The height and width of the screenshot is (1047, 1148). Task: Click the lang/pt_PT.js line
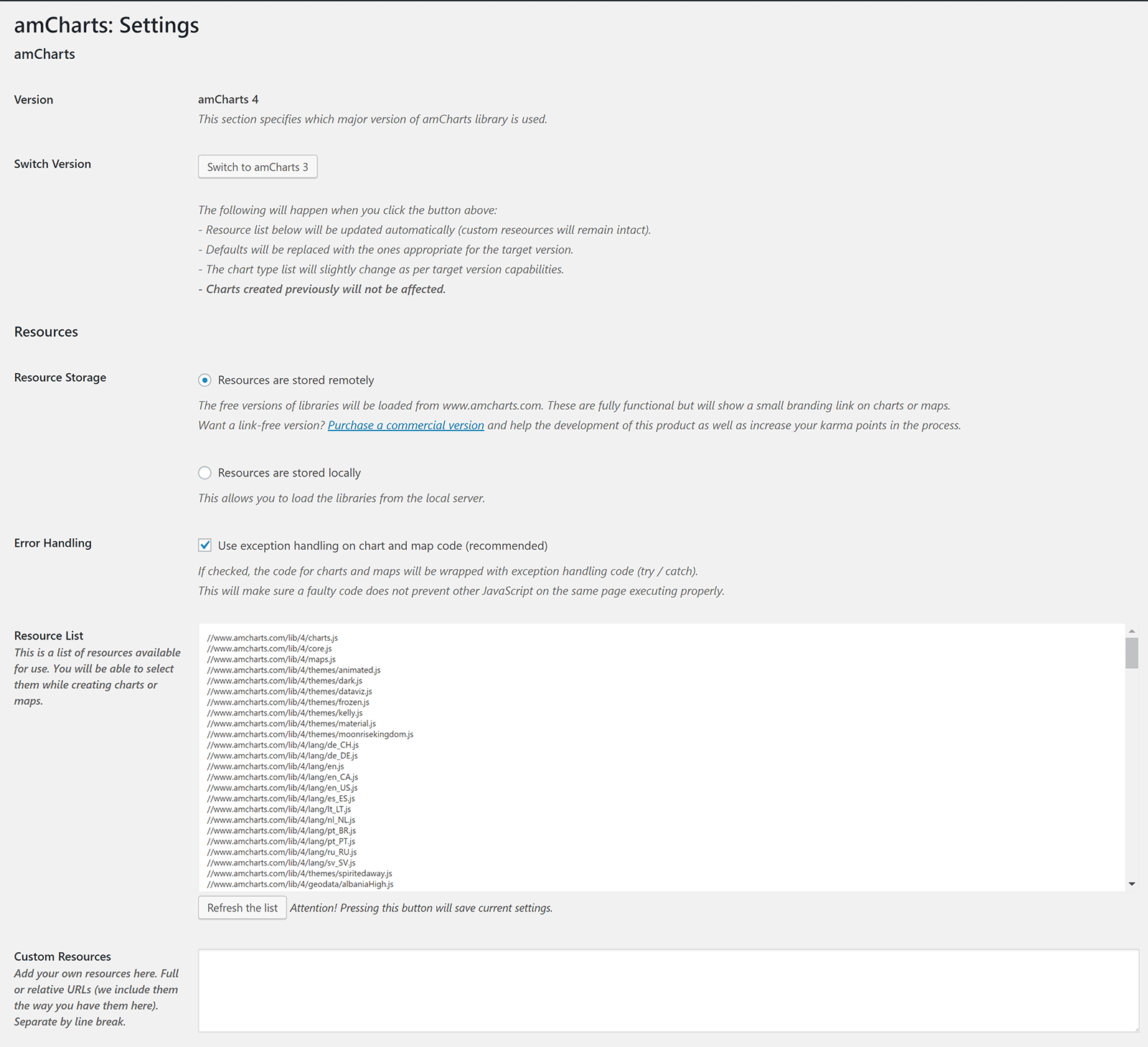tap(281, 842)
